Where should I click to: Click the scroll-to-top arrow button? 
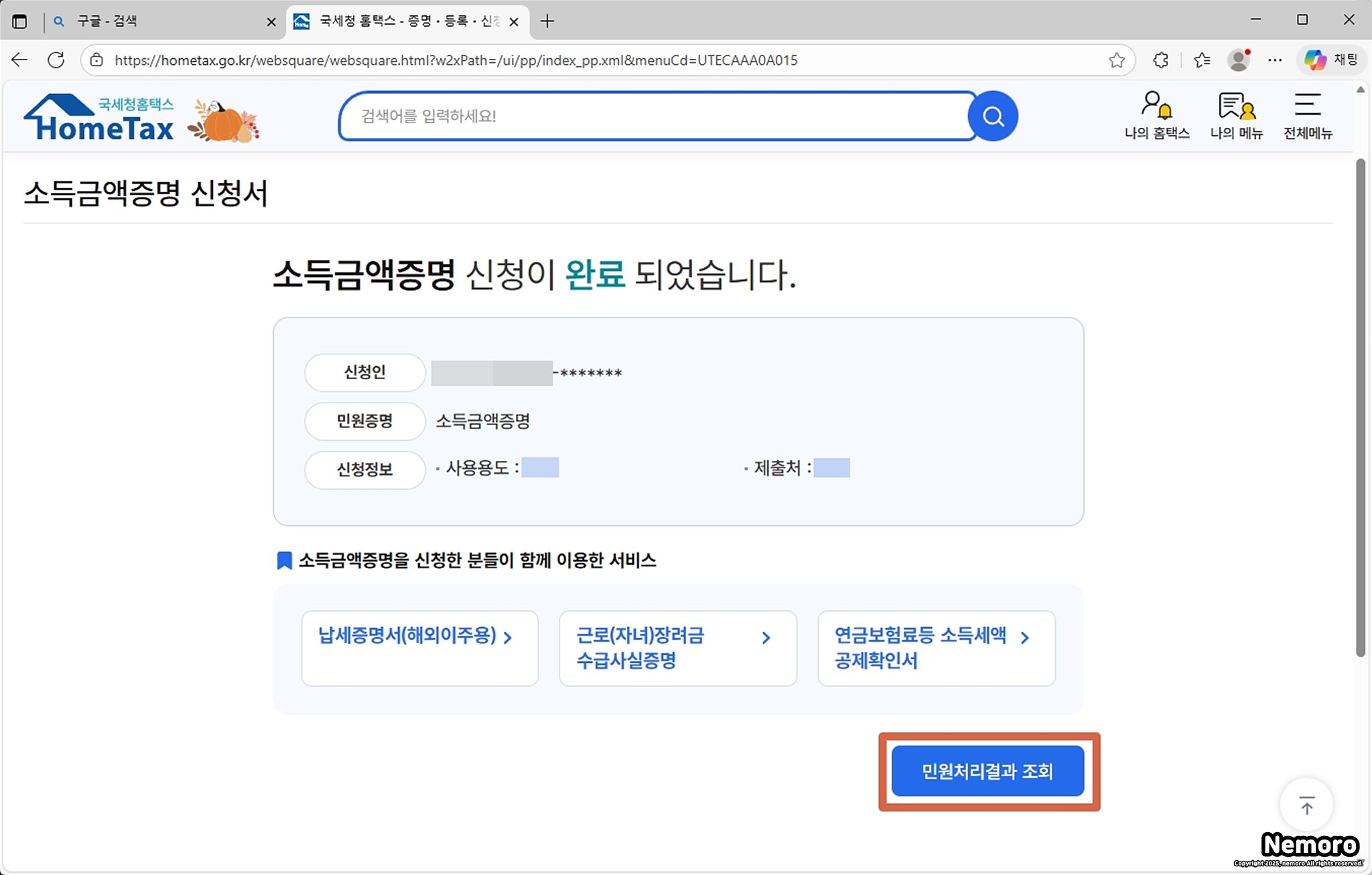coord(1306,805)
